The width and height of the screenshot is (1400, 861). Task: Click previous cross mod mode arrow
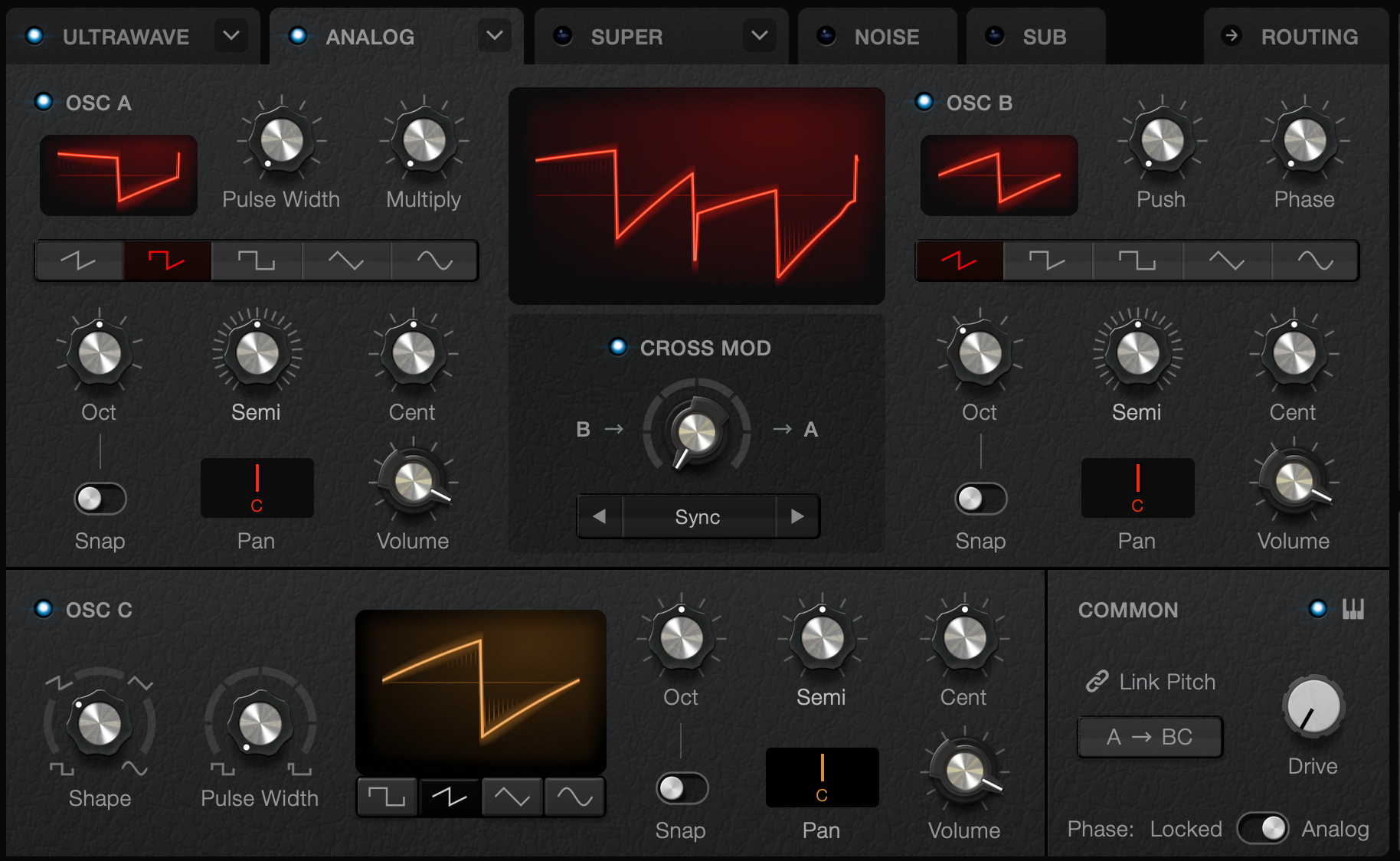pos(600,516)
